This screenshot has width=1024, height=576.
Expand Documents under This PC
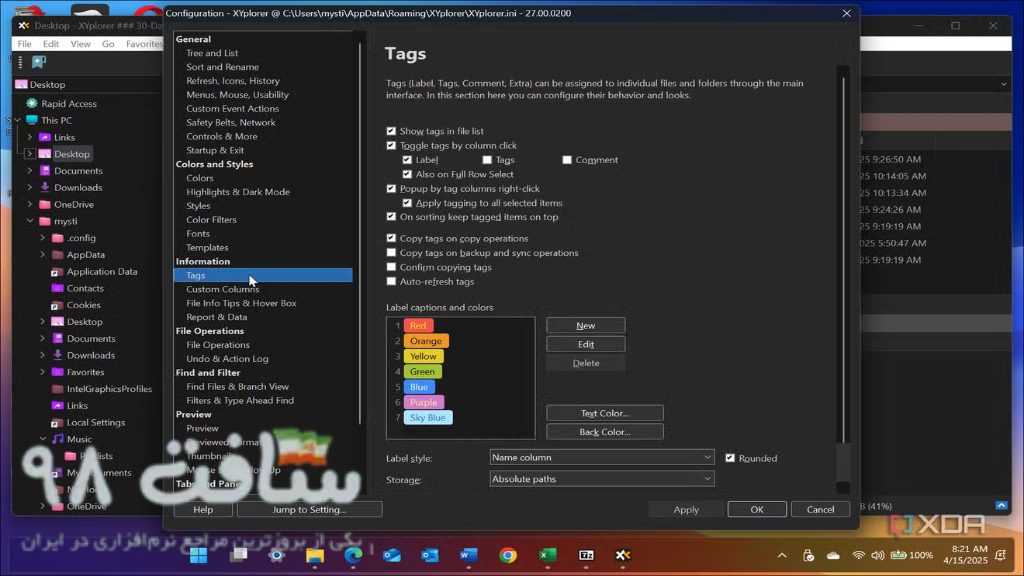click(x=29, y=170)
